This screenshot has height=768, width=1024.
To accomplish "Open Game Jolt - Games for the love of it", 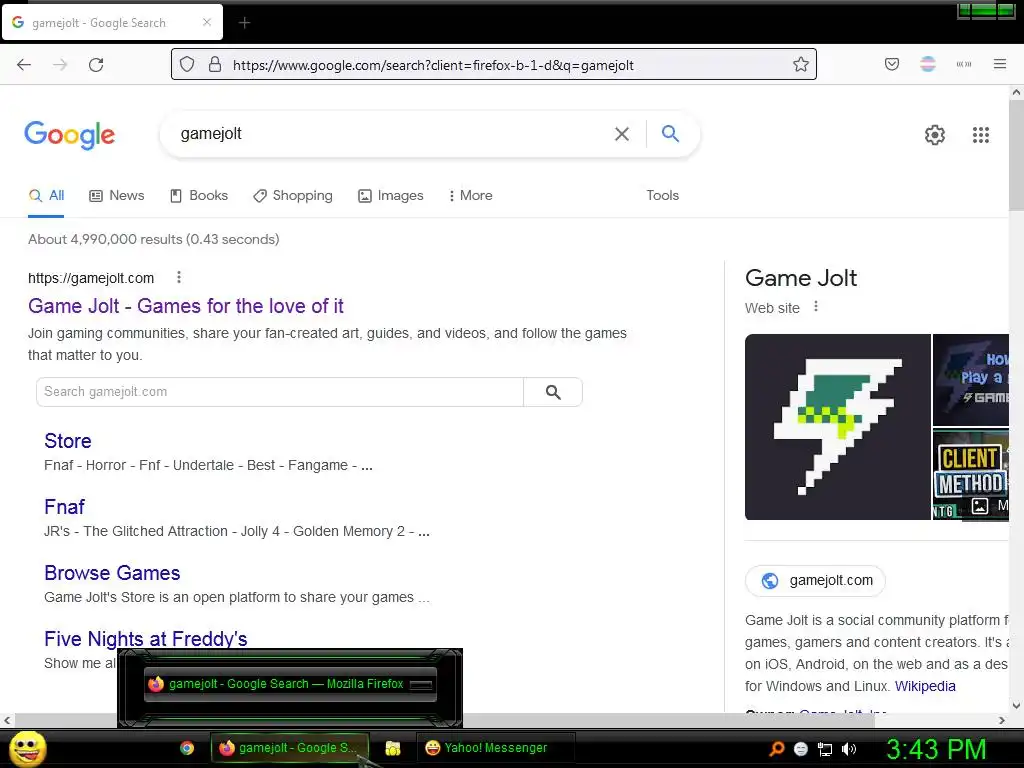I will pyautogui.click(x=185, y=306).
